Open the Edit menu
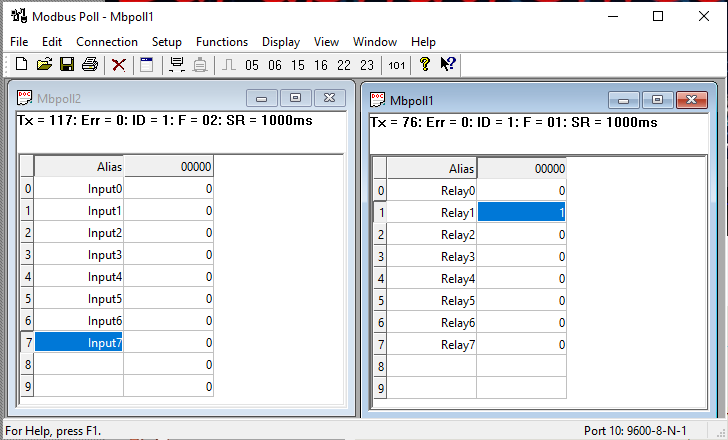 (x=52, y=42)
